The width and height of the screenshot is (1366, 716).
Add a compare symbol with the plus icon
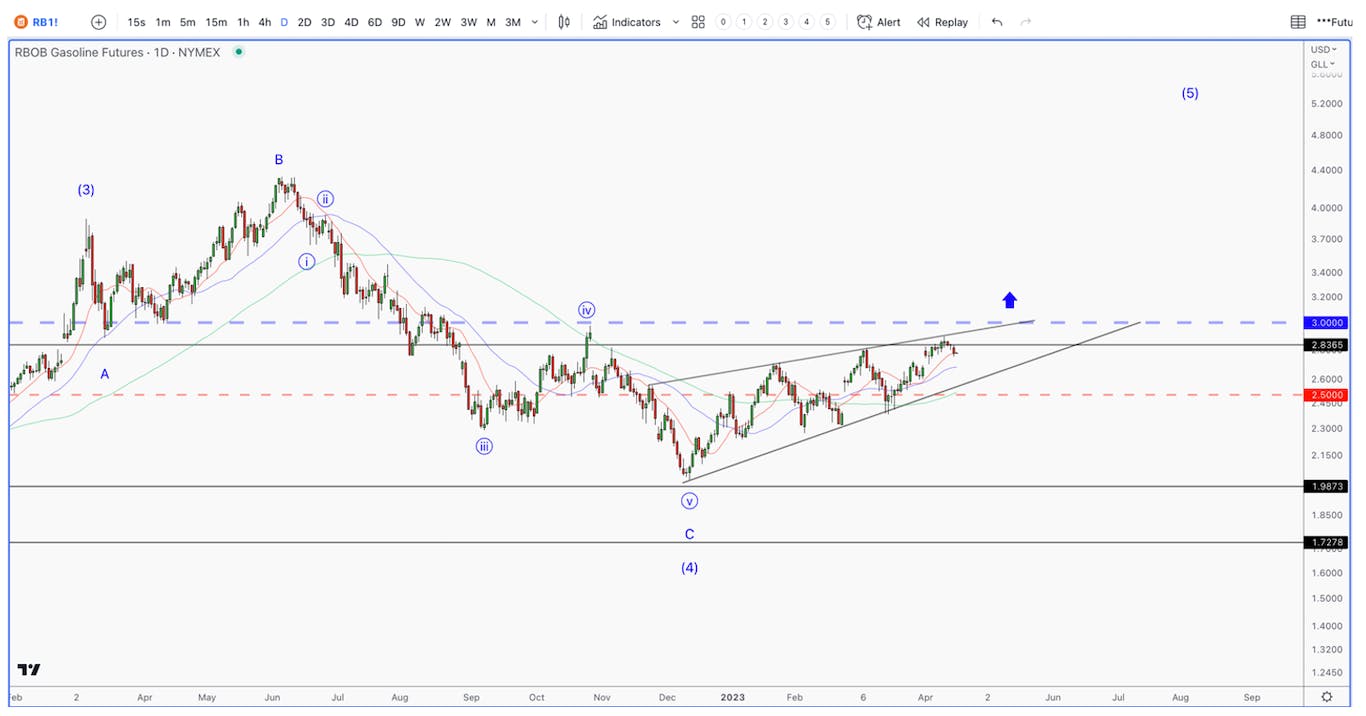[x=98, y=22]
